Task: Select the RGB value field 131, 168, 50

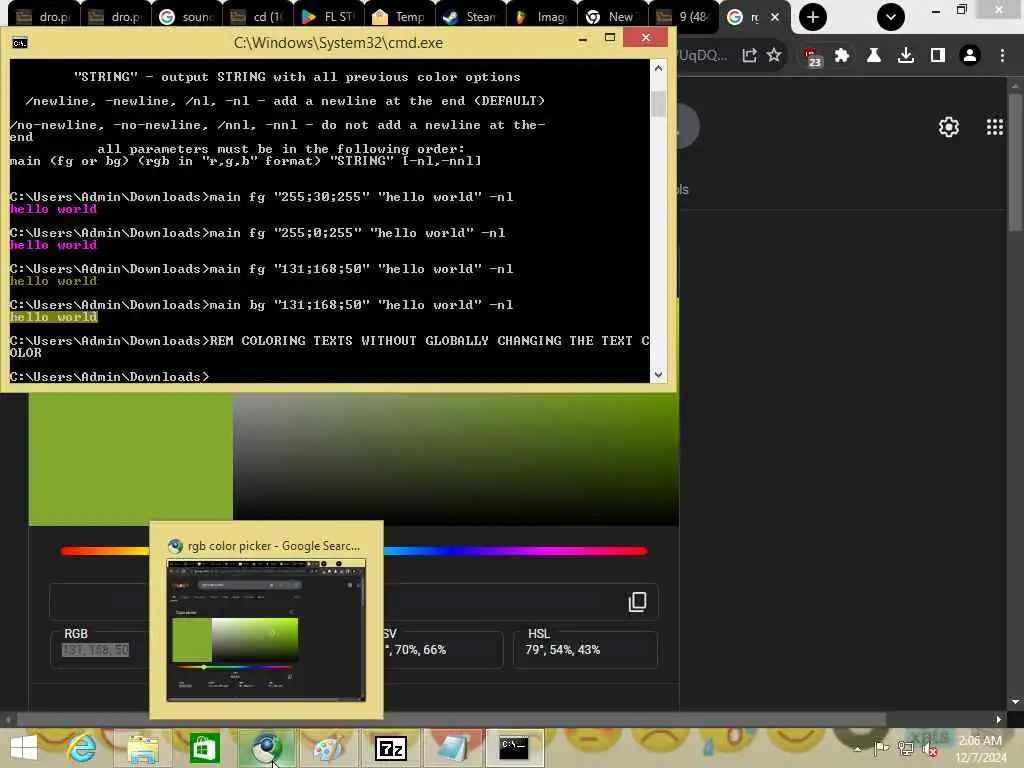Action: pyautogui.click(x=96, y=650)
